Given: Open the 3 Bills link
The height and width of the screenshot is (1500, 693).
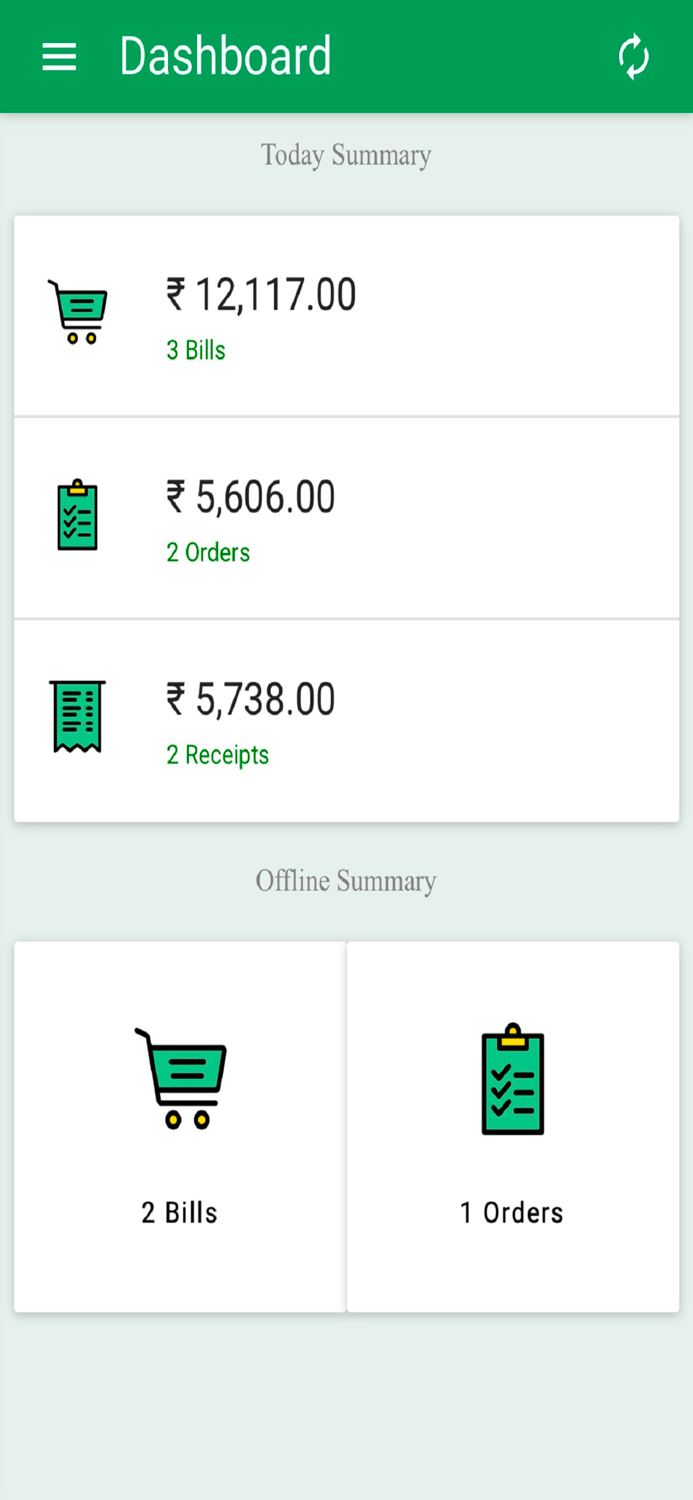Looking at the screenshot, I should coord(195,351).
